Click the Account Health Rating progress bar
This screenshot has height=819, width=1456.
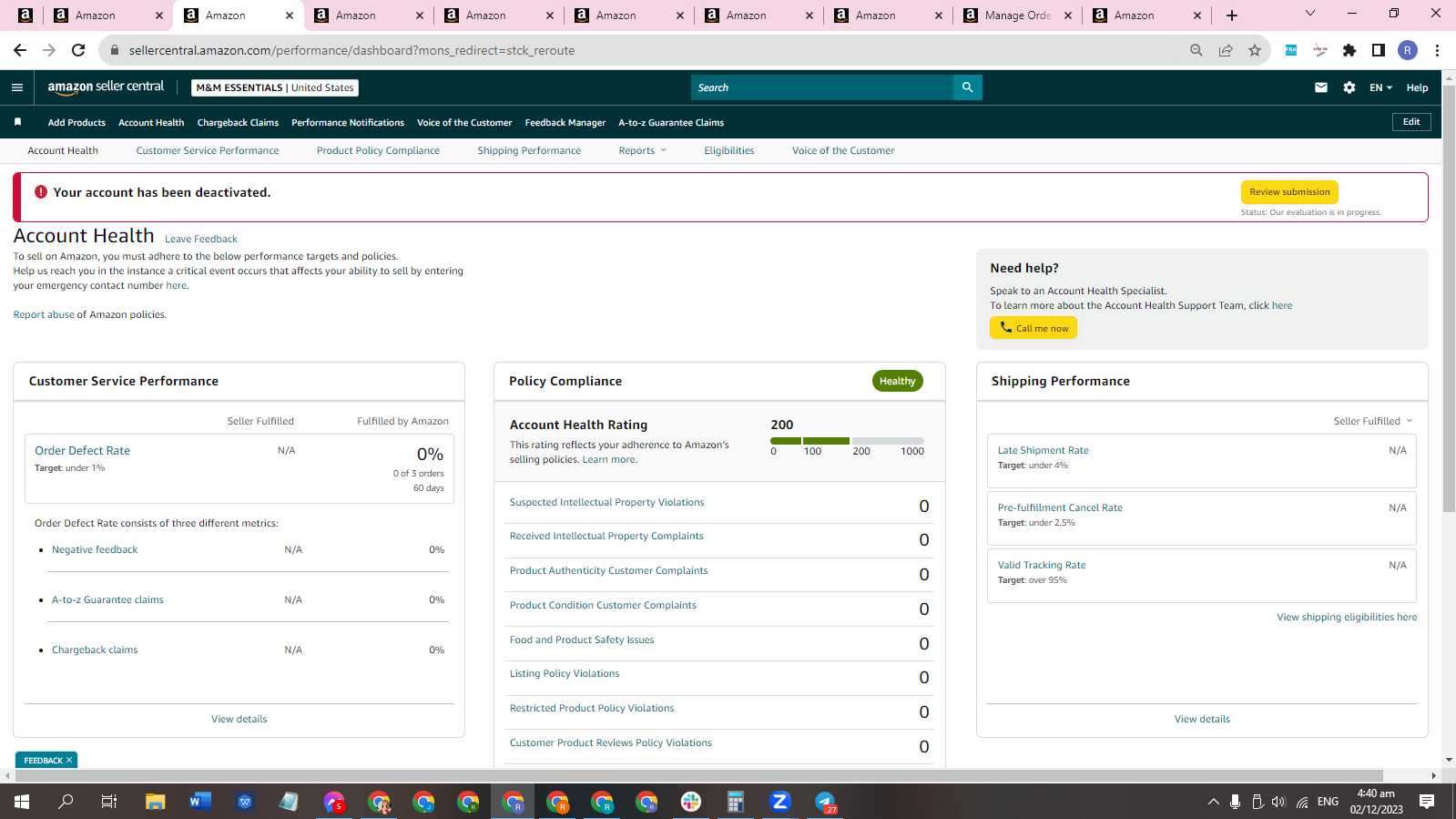(x=847, y=441)
